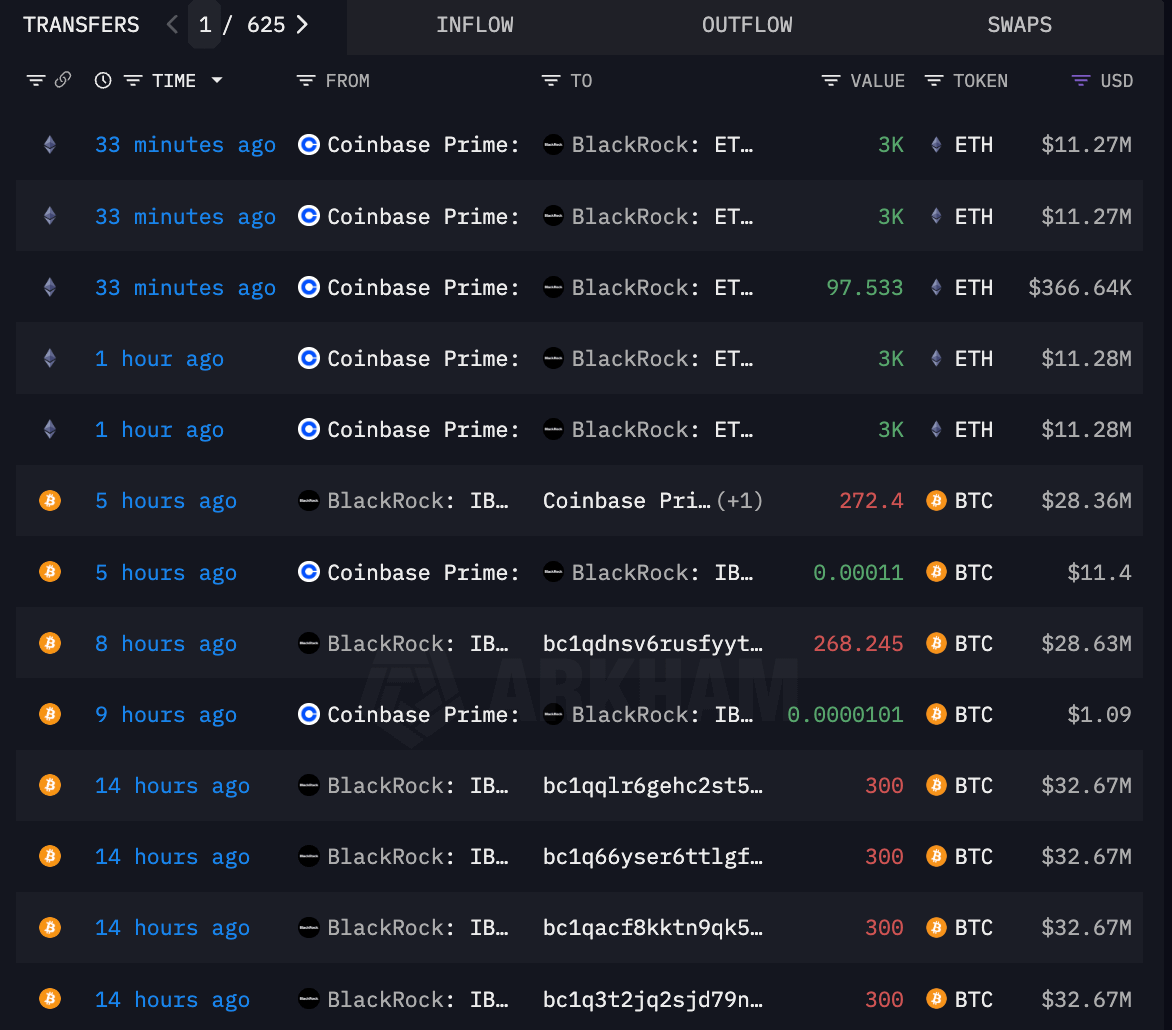The image size is (1172, 1030).
Task: Open '9 hours ago' transaction link
Action: (x=166, y=715)
